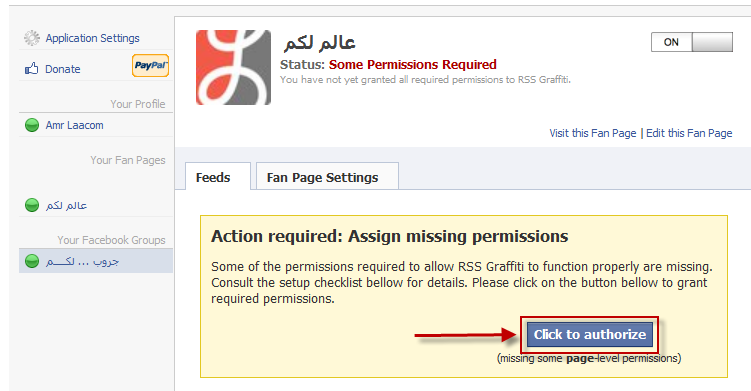Click the RSS Graffiti page logo image
This screenshot has width=751, height=391.
[x=233, y=67]
